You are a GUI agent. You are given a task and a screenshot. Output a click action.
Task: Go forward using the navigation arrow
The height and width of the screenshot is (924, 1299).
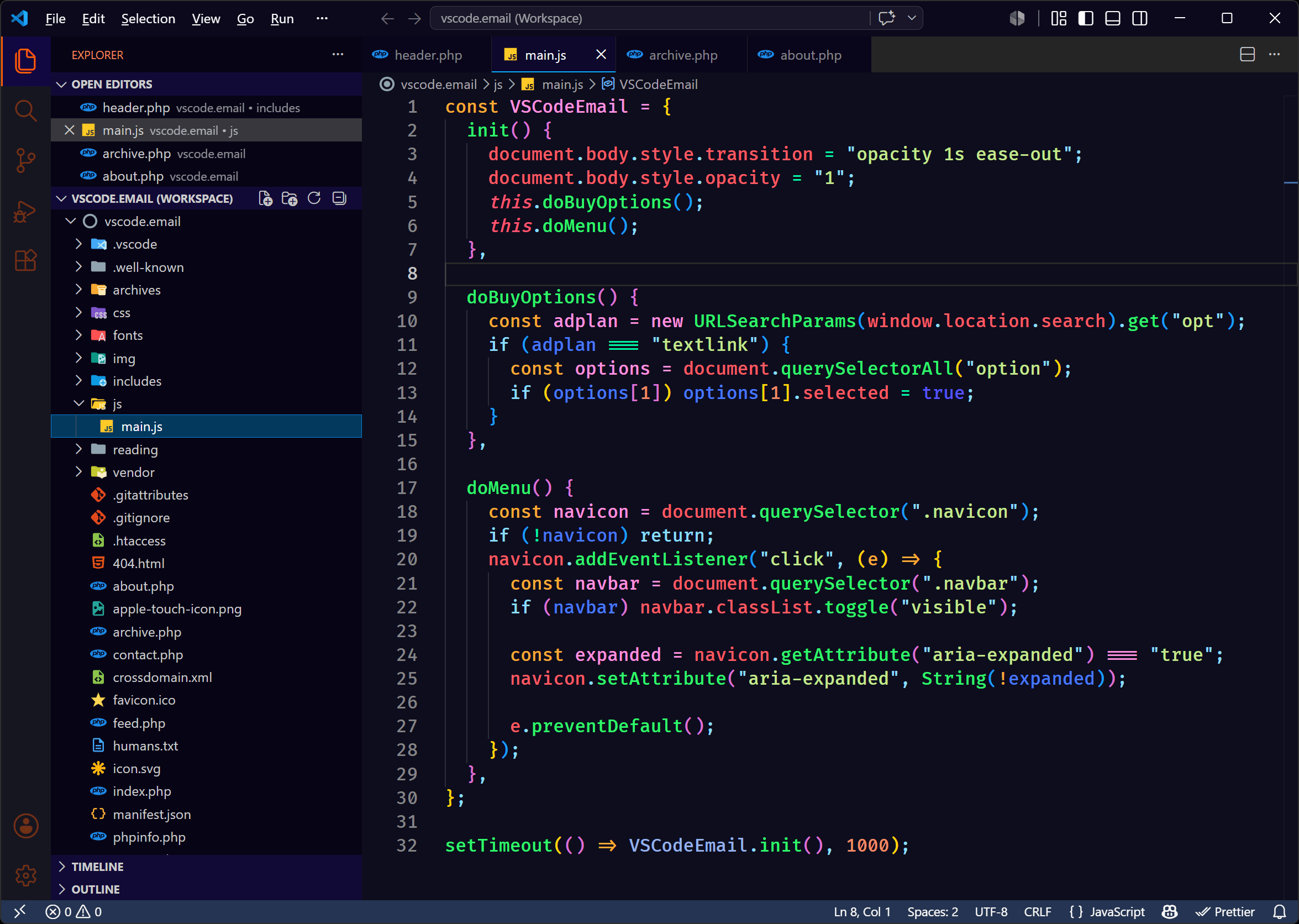pyautogui.click(x=414, y=19)
